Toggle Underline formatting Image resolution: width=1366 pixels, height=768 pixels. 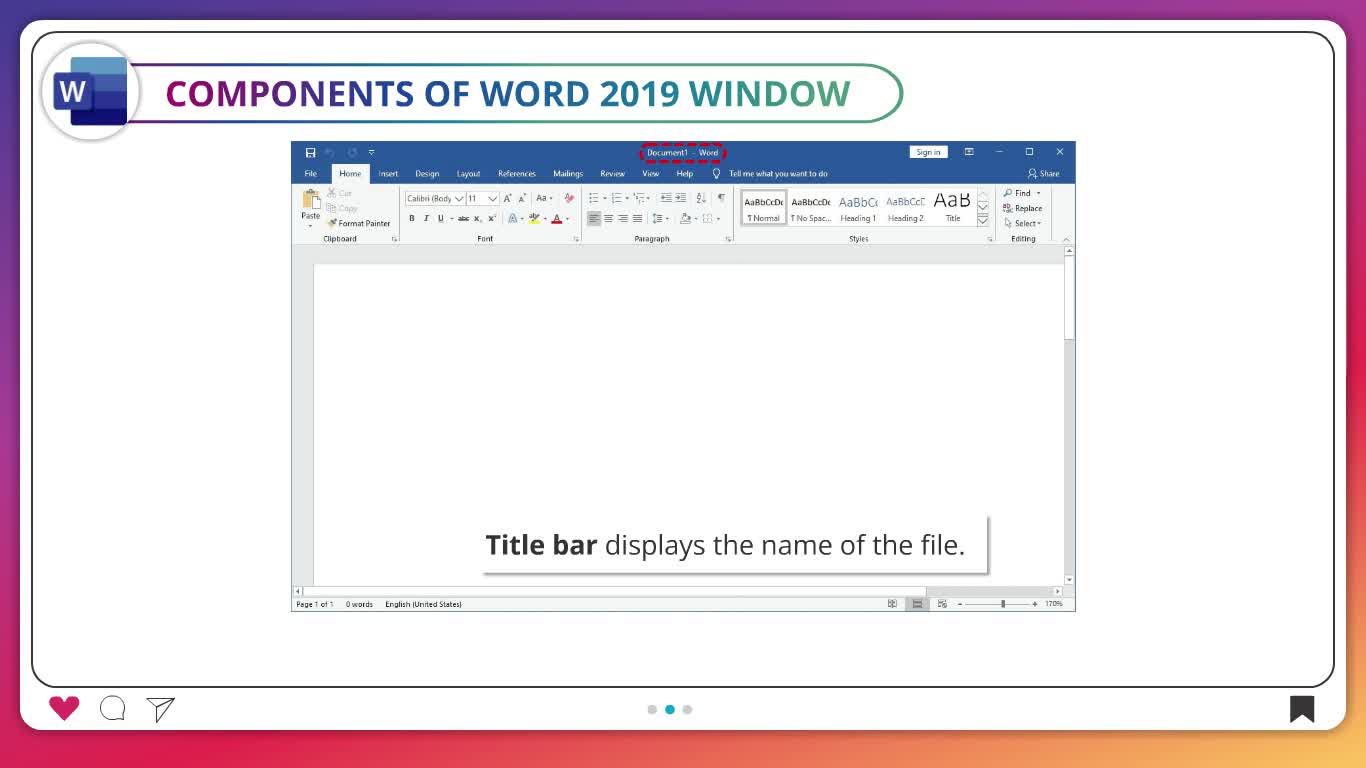point(440,218)
